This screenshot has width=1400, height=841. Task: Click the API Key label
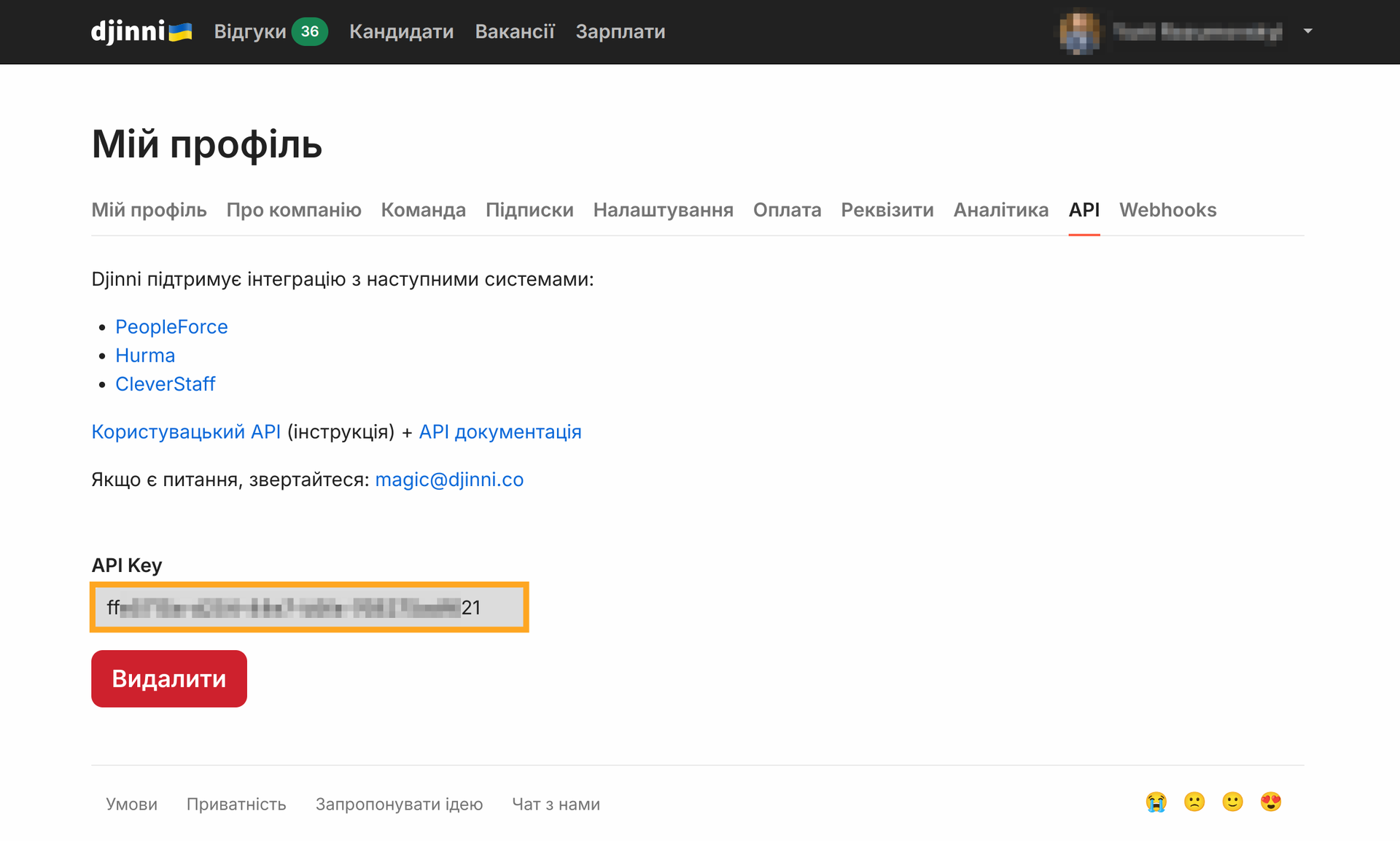point(127,565)
